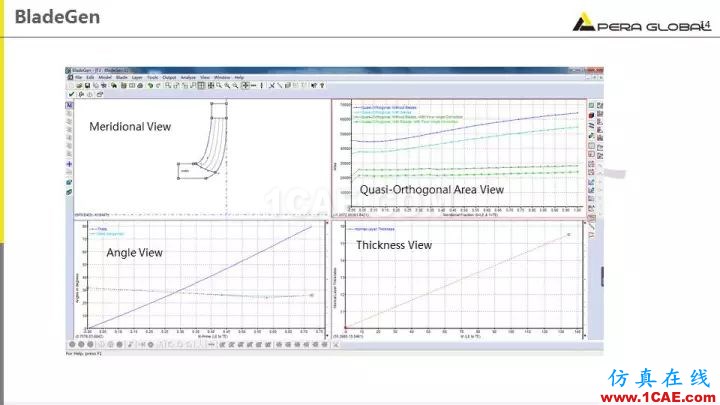
Task: Open the Help menu
Action: (239, 78)
